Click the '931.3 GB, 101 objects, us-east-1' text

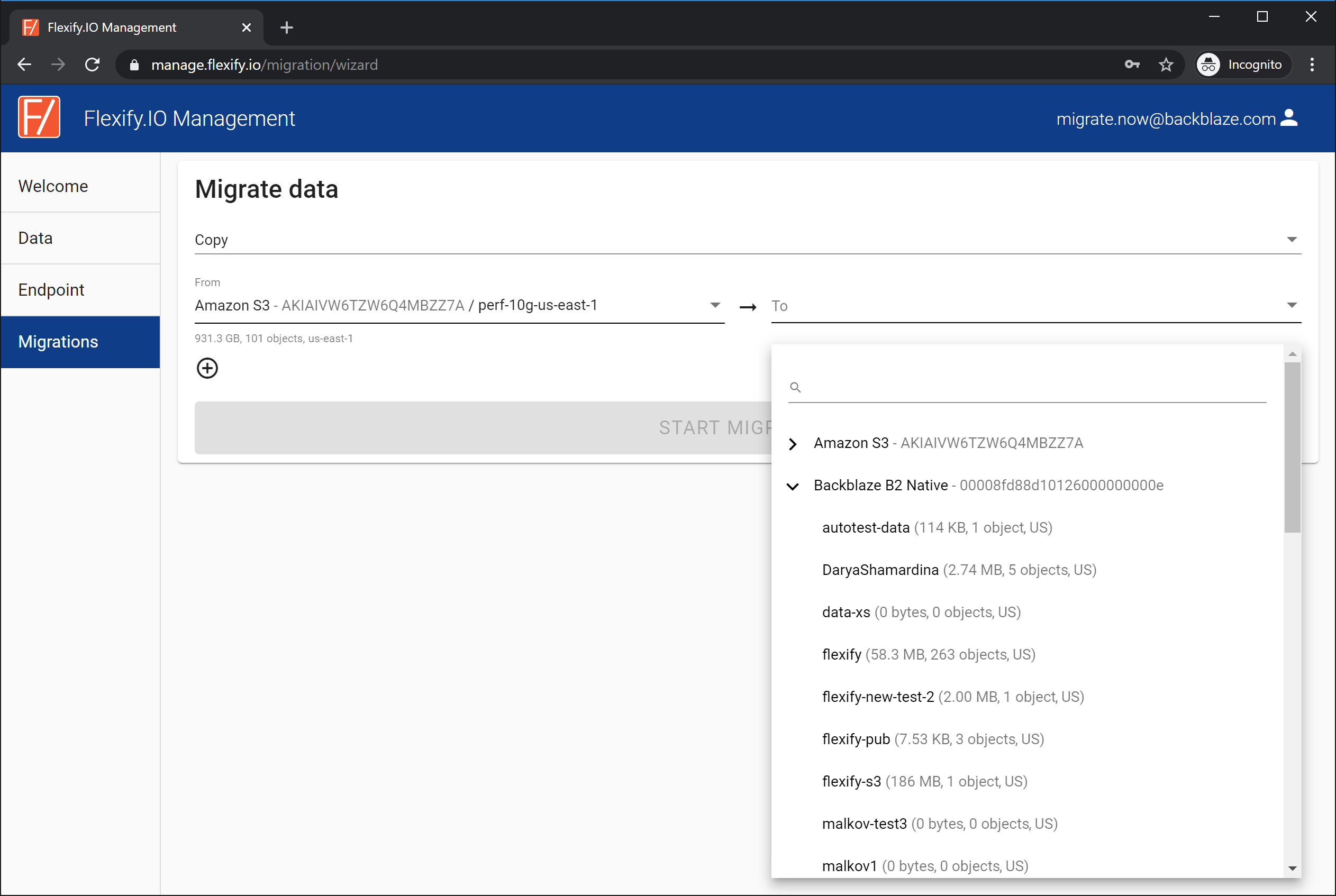pyautogui.click(x=274, y=339)
